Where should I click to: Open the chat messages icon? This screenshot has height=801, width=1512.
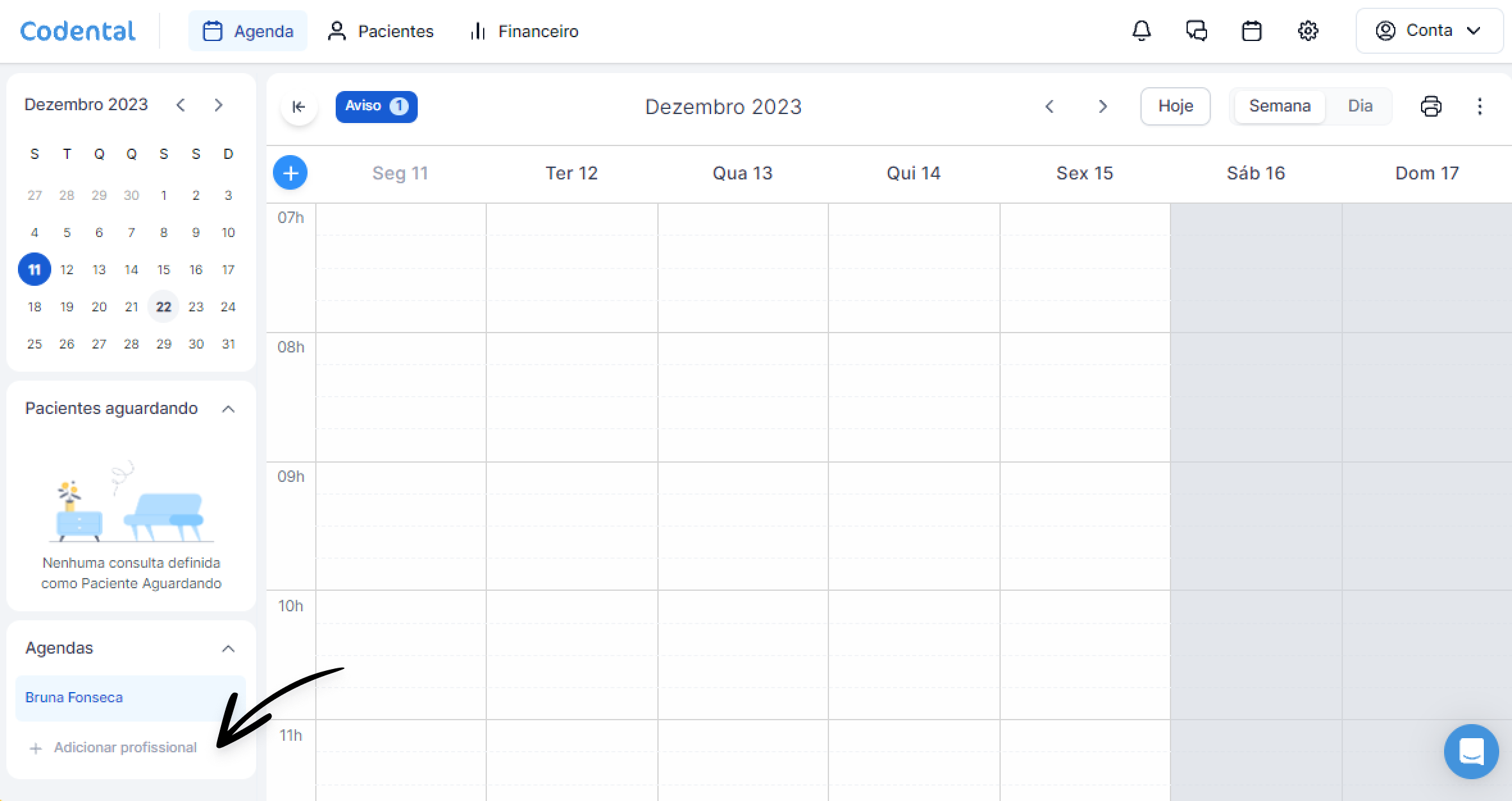point(1196,31)
